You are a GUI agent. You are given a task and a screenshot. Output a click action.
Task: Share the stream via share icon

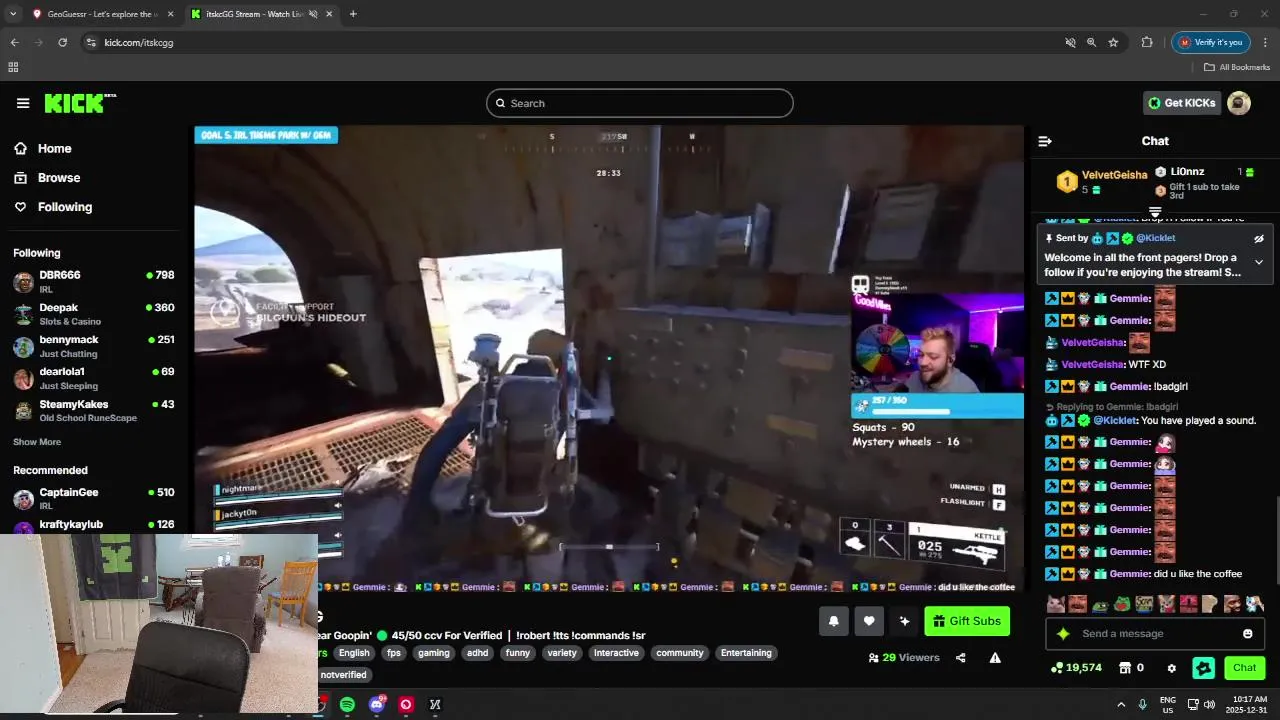[x=961, y=658]
